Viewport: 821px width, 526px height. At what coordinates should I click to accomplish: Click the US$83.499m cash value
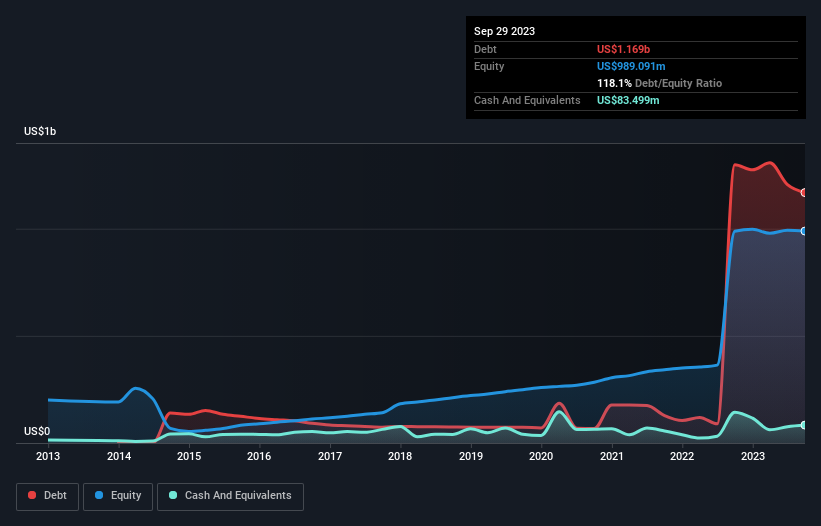tap(628, 100)
